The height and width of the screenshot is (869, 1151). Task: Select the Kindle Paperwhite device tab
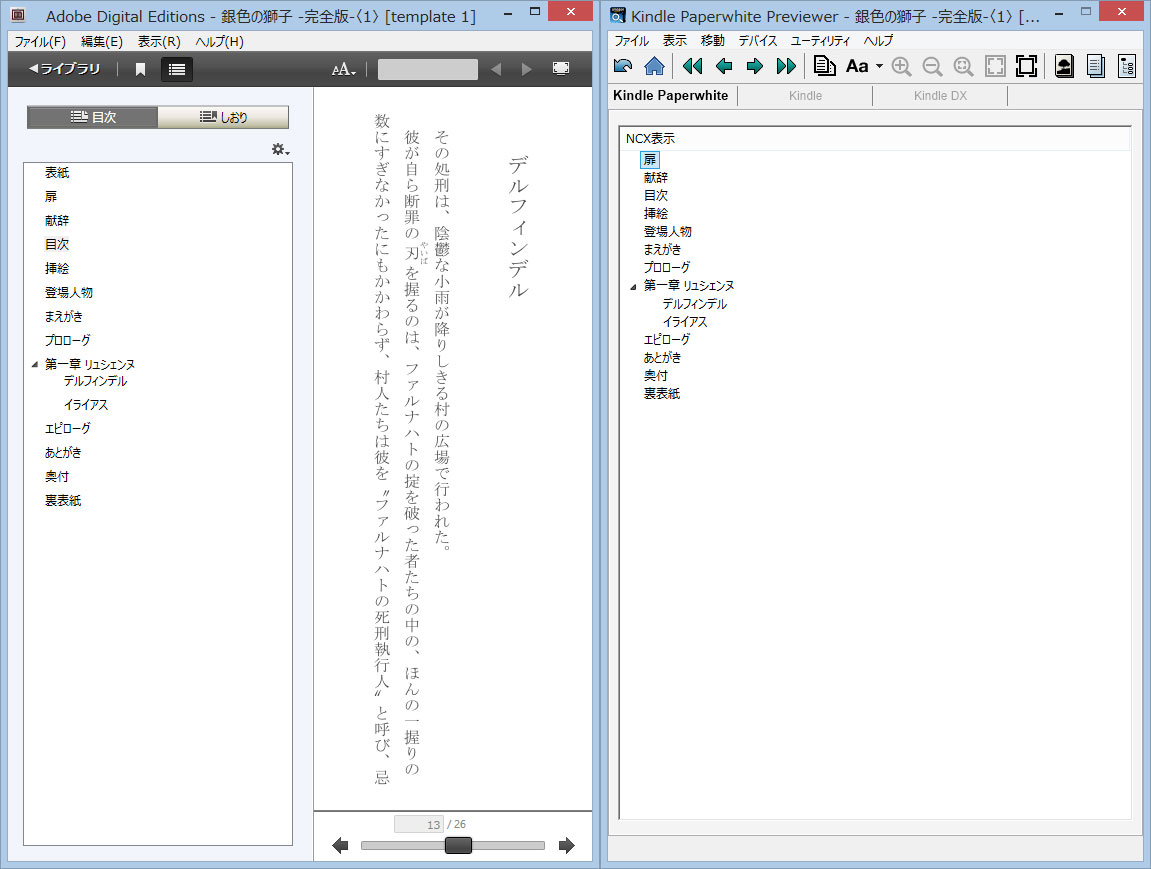coord(671,95)
